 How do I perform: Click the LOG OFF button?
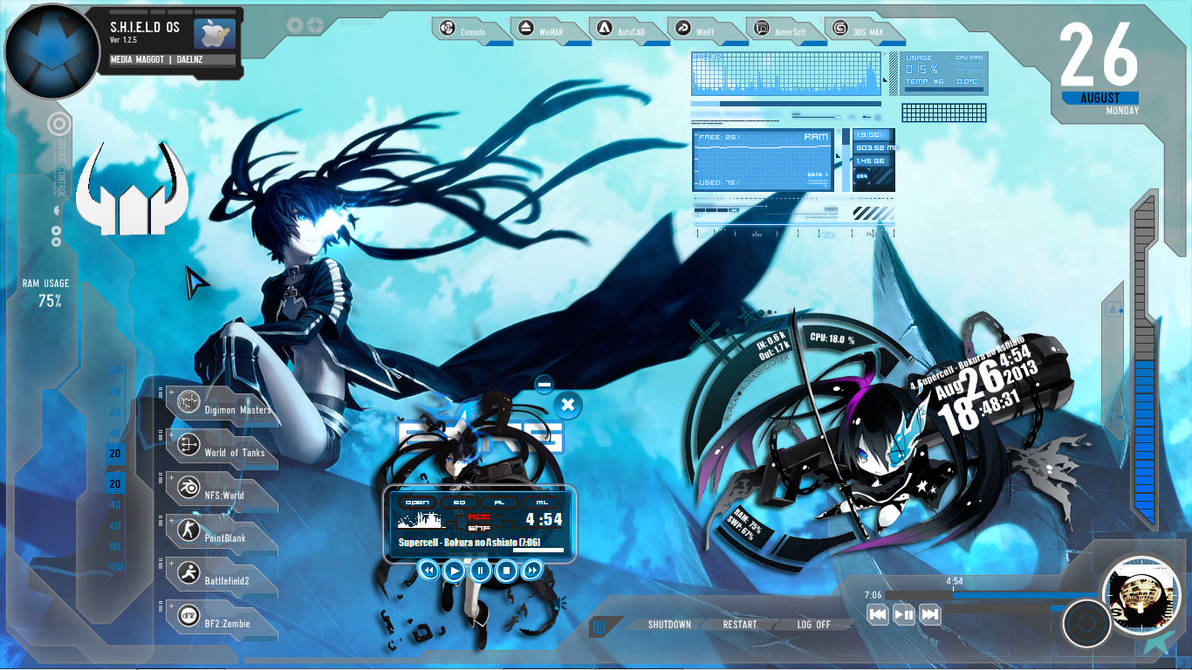coord(813,624)
